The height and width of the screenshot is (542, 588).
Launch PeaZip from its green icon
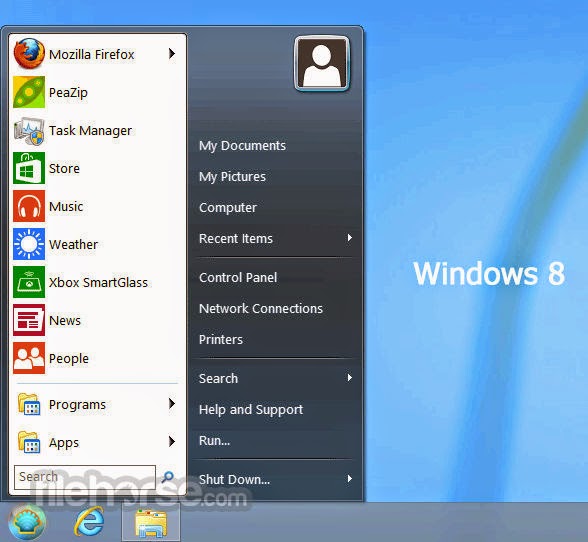(x=29, y=92)
